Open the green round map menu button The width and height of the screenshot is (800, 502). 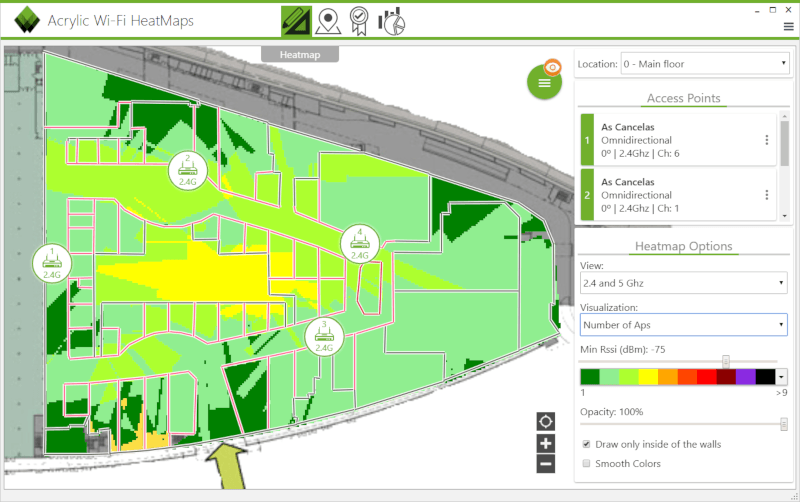[x=544, y=83]
